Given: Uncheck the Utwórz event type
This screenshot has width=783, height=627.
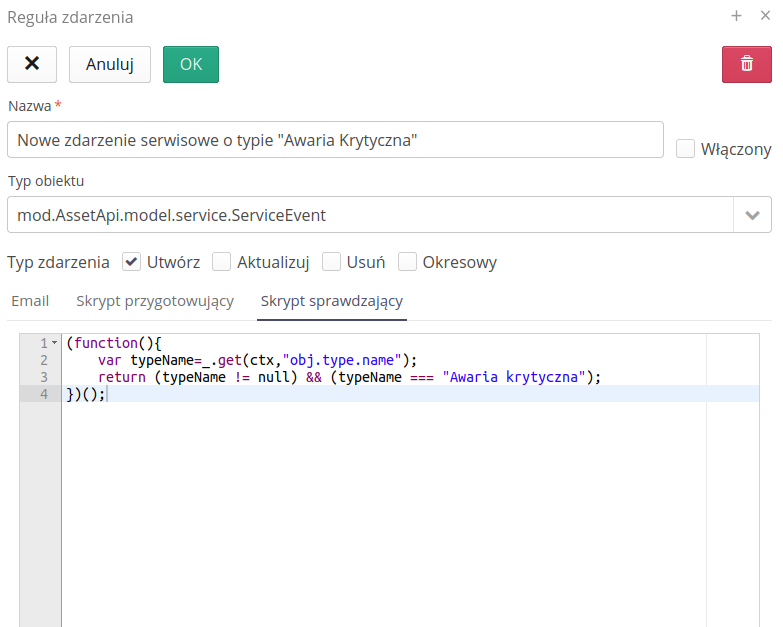Looking at the screenshot, I should coord(131,262).
